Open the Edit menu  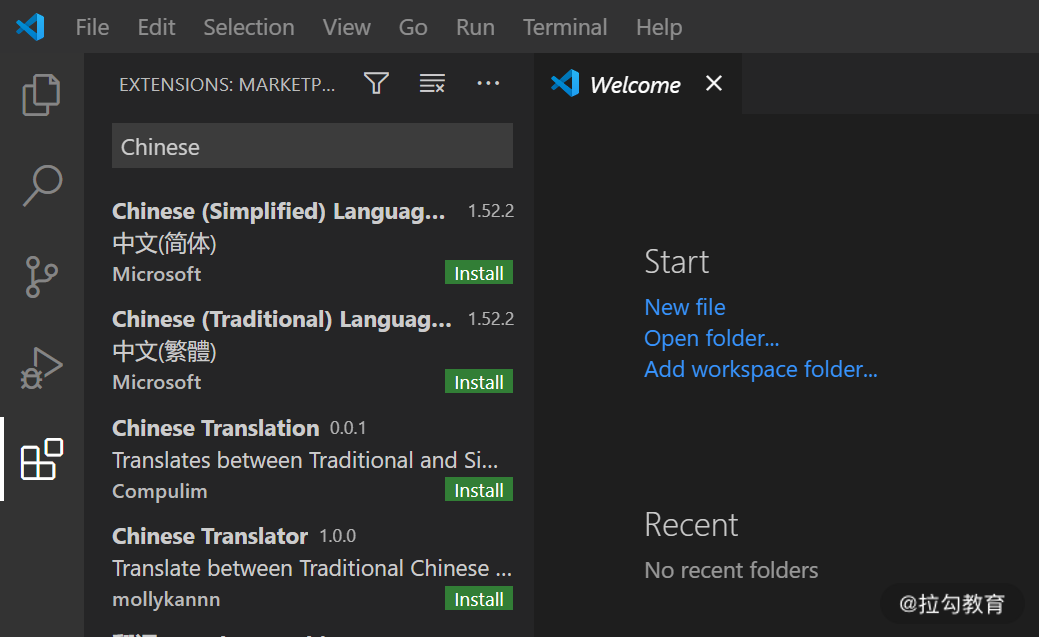(x=156, y=27)
